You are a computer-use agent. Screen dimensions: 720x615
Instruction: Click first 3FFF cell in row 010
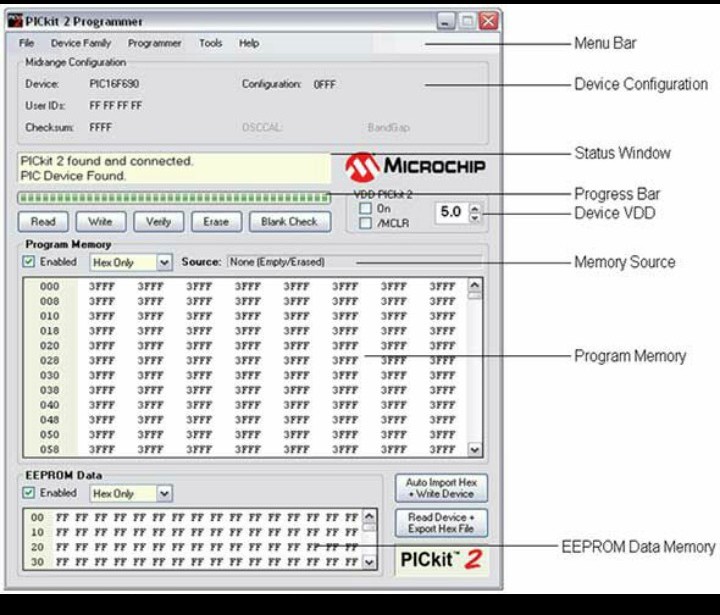(x=101, y=316)
